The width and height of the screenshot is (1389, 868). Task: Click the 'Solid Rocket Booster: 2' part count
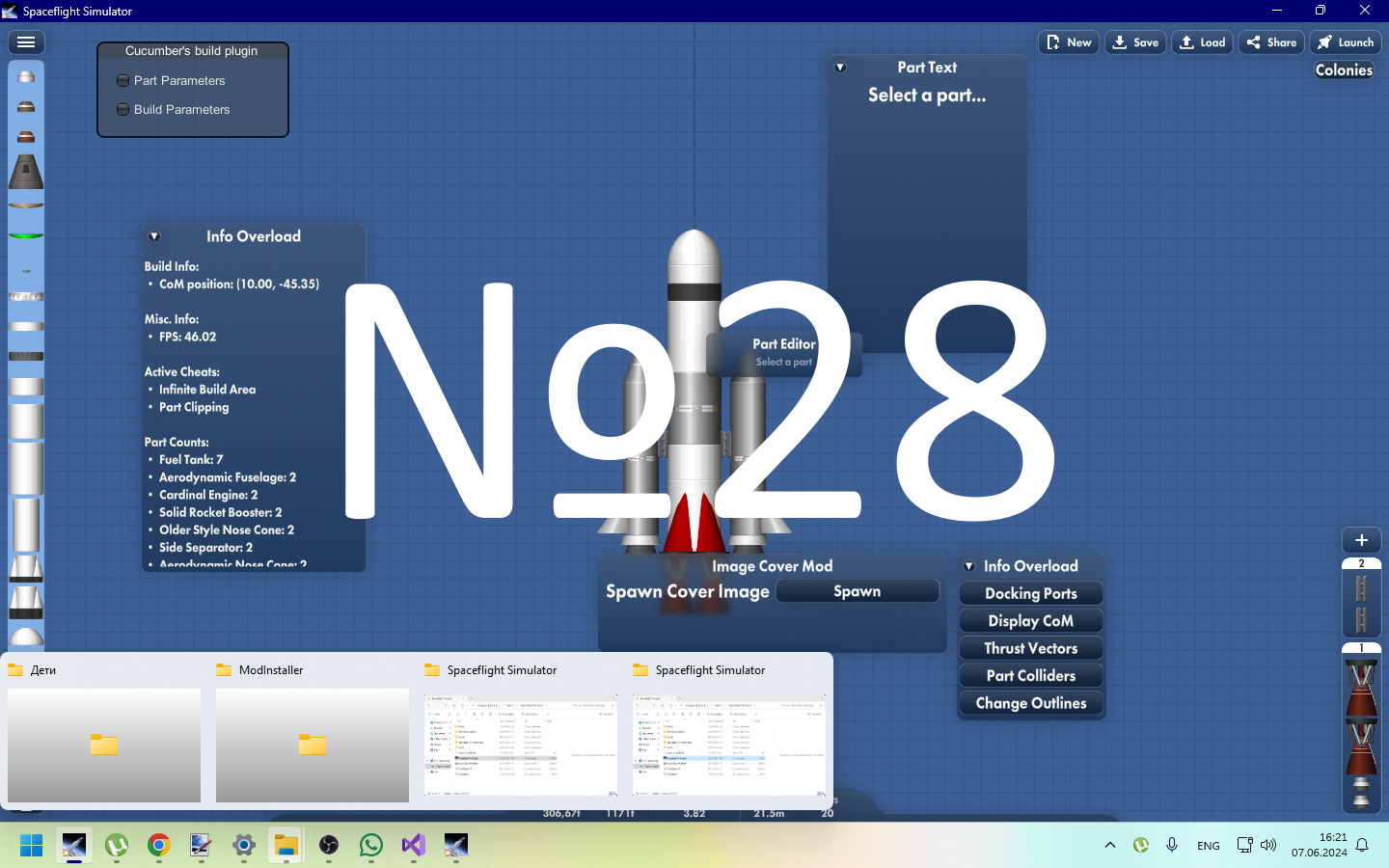(221, 513)
